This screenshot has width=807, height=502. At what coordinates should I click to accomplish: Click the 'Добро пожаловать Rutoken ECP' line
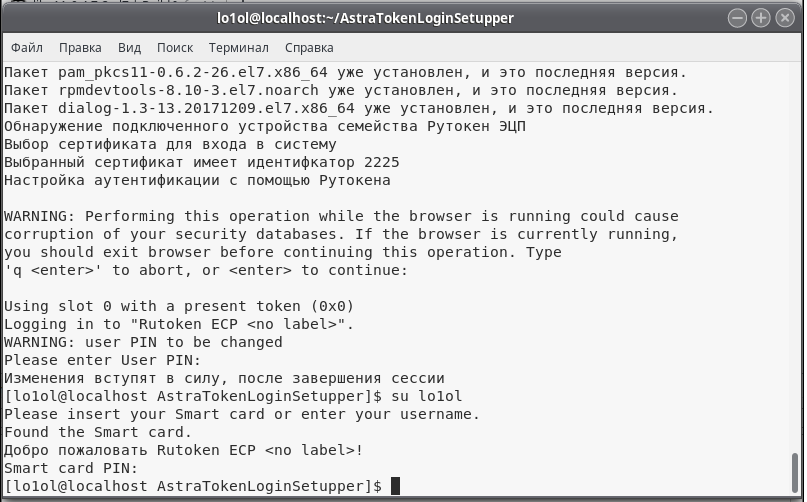(x=184, y=450)
